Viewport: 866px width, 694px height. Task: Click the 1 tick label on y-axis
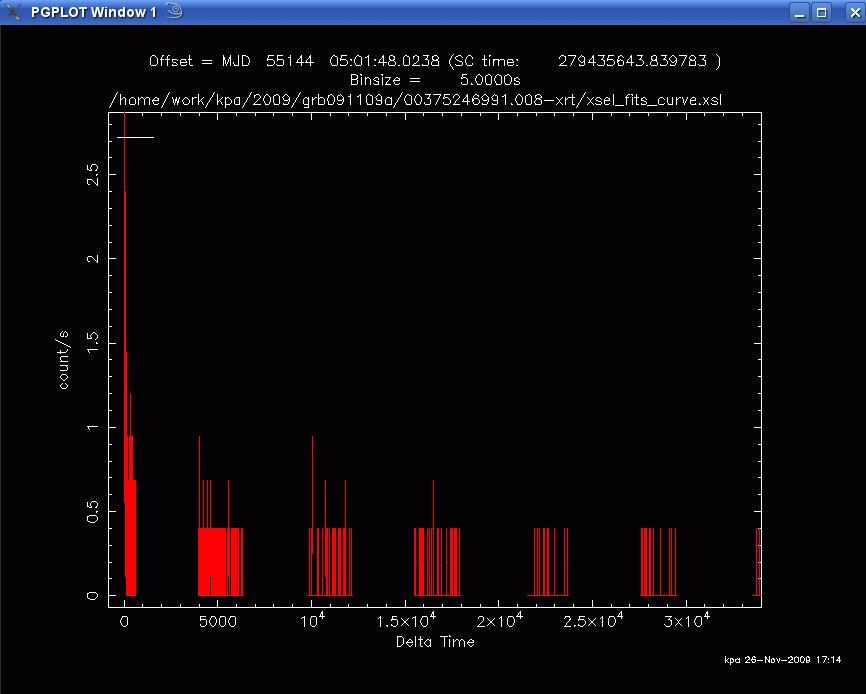click(x=92, y=427)
